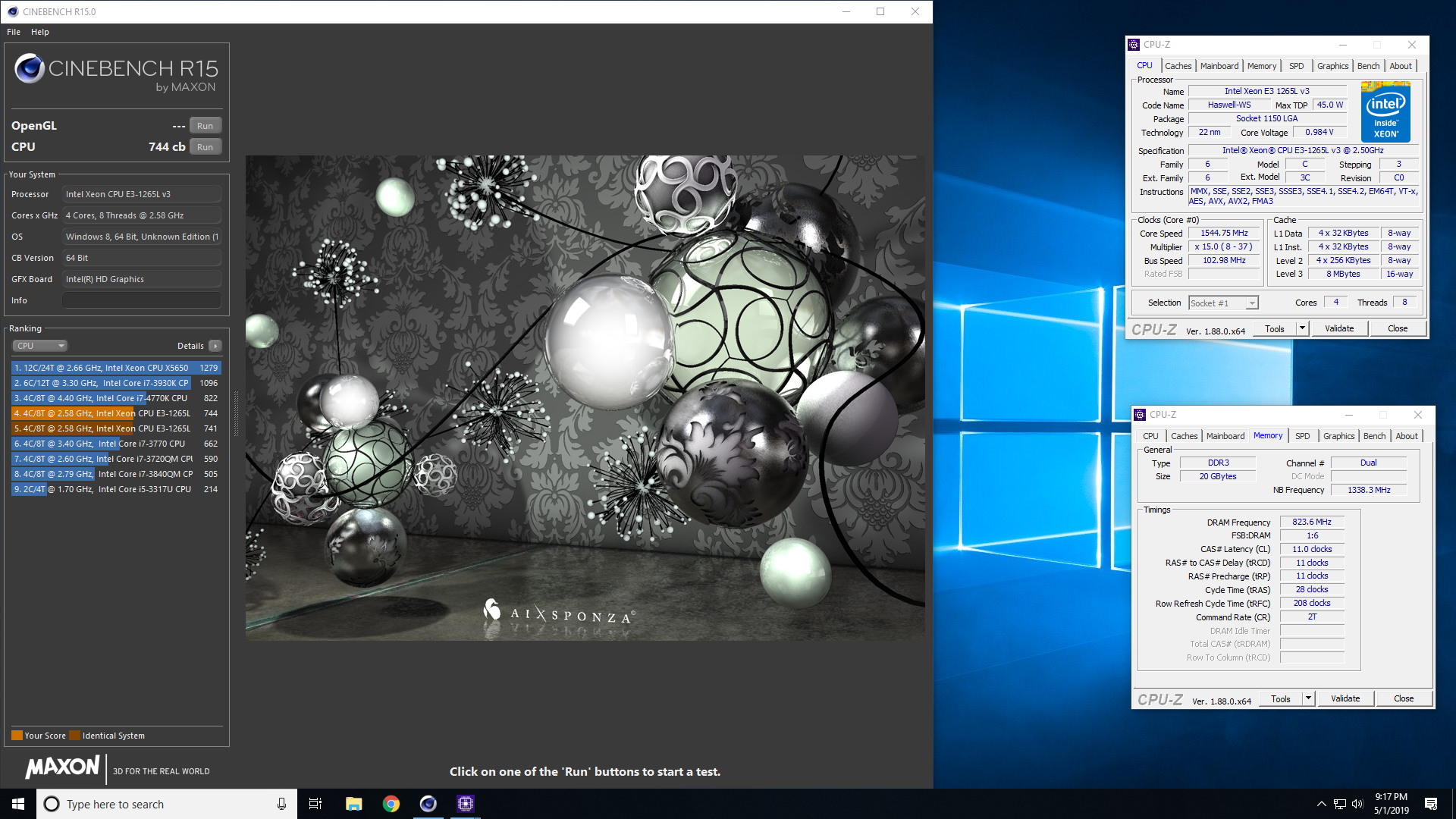Select ranking row Intel Core i7-3770
Image resolution: width=1456 pixels, height=819 pixels.
point(116,444)
